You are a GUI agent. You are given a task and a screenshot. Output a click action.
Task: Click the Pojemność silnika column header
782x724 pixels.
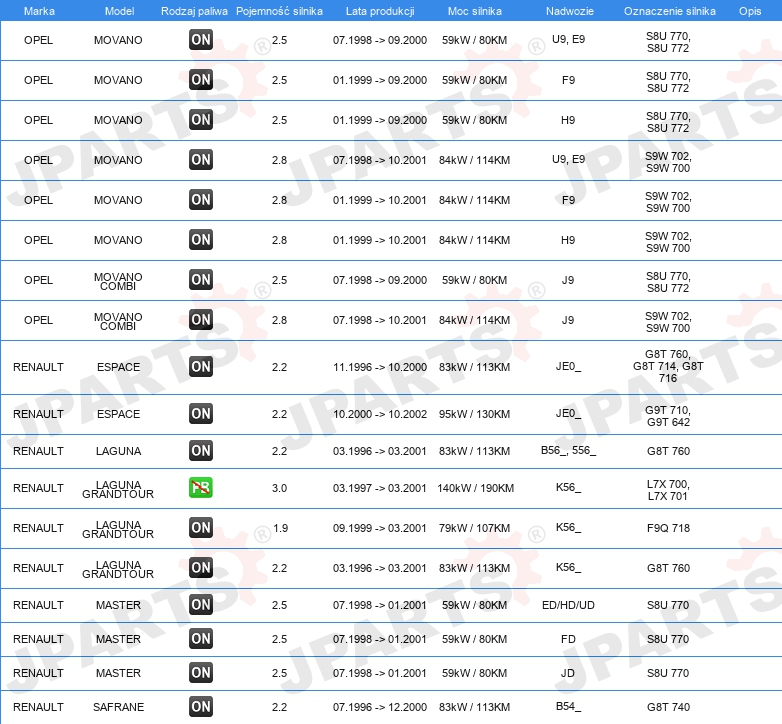[x=279, y=11]
